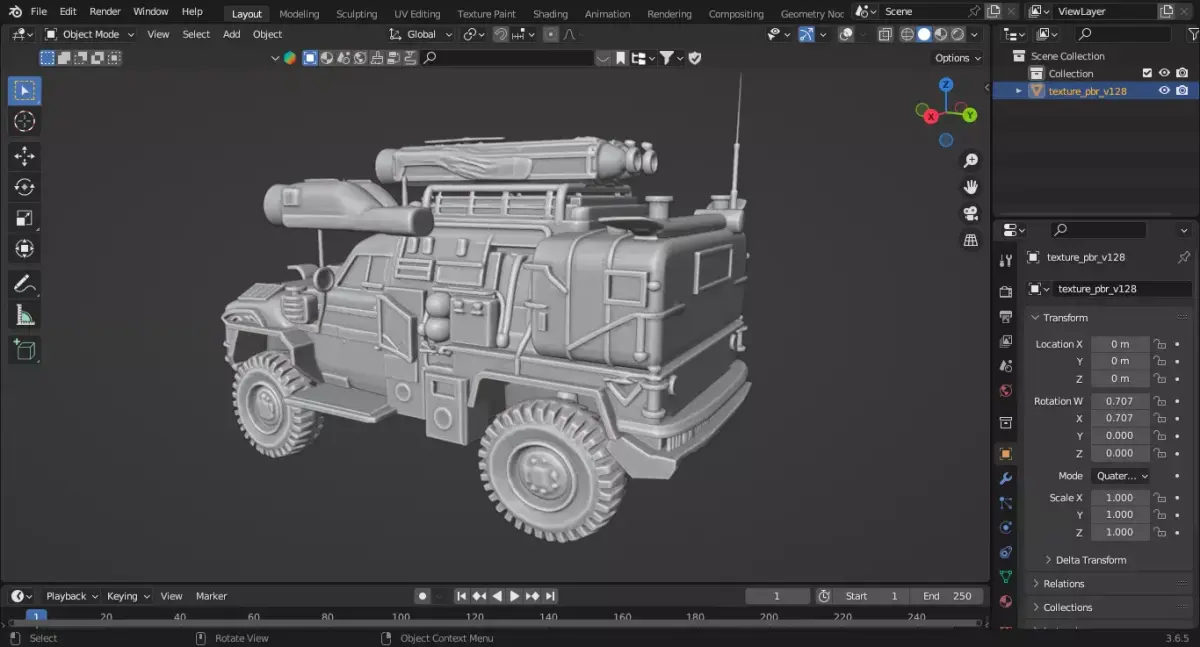The height and width of the screenshot is (647, 1200).
Task: Open the Playback dropdown
Action: point(72,596)
